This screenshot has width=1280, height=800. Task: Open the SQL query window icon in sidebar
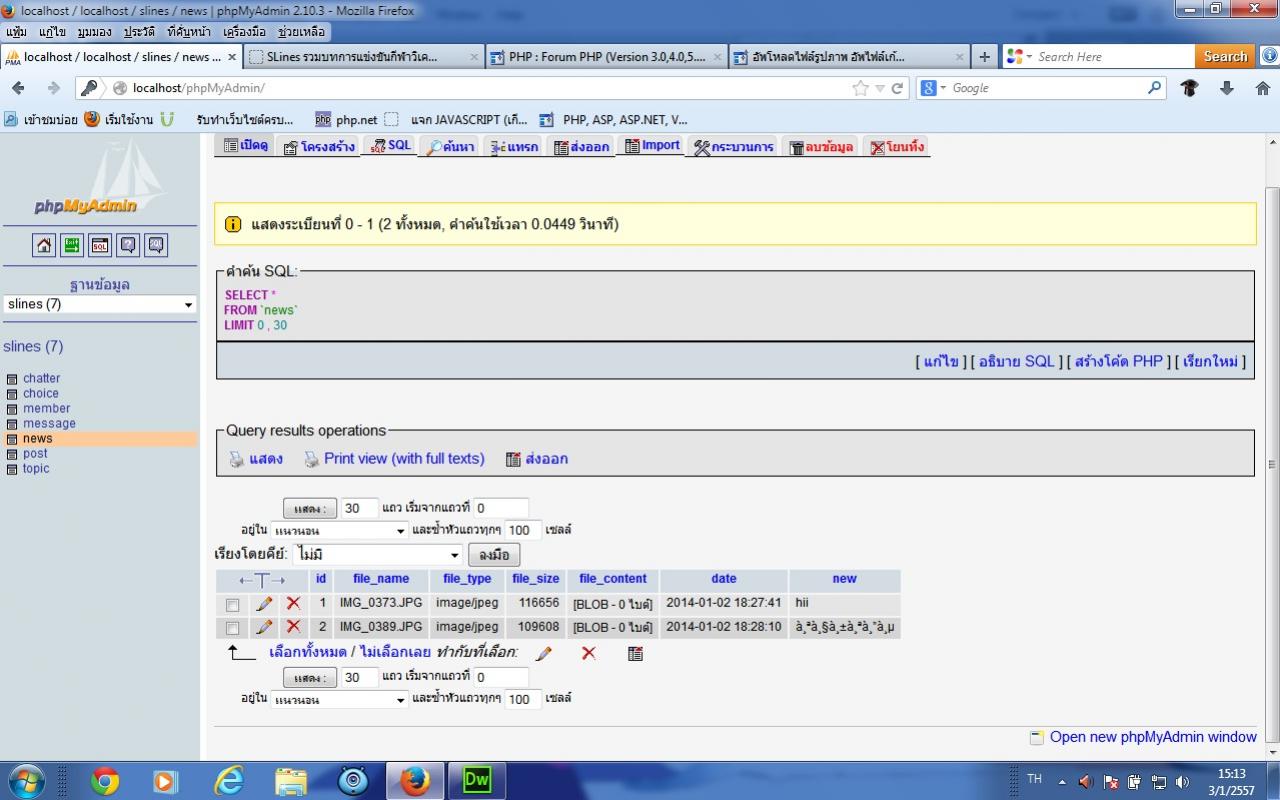coord(100,245)
